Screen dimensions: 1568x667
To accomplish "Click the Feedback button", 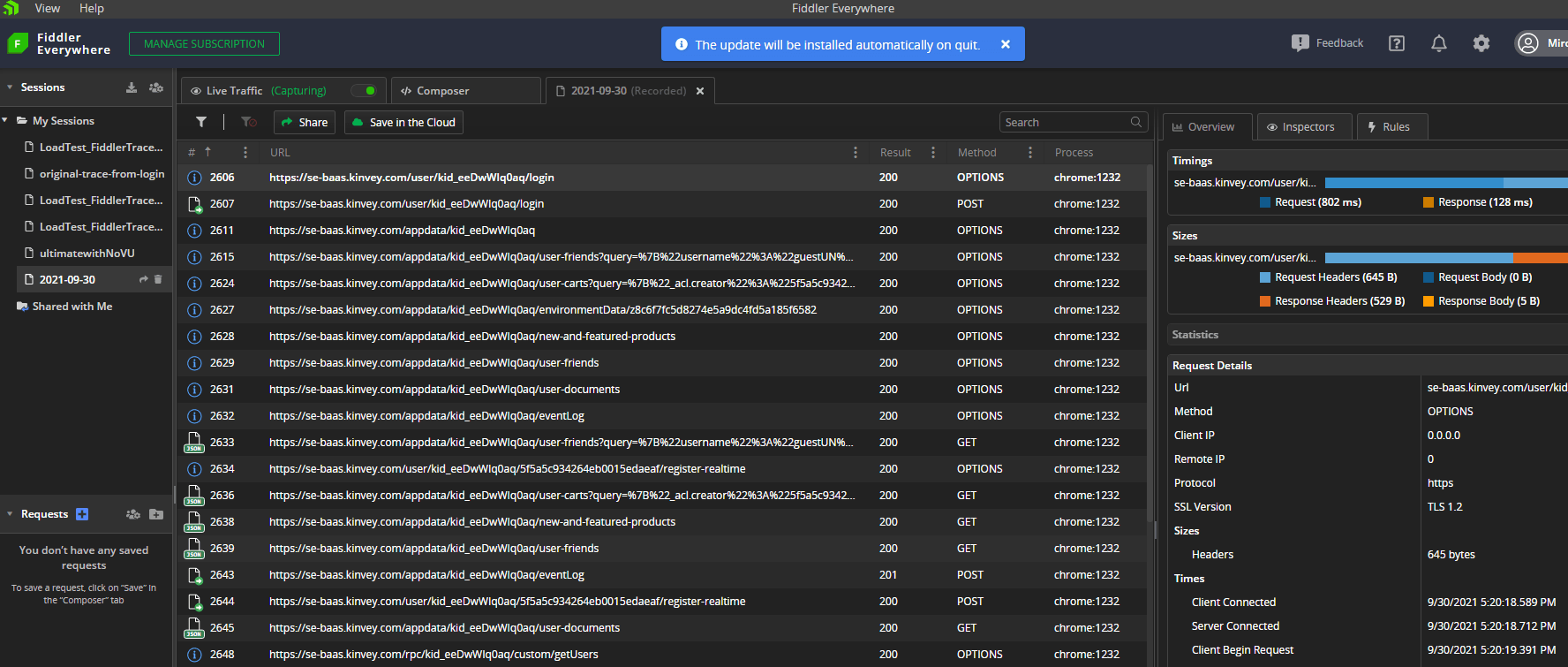I will pyautogui.click(x=1327, y=43).
